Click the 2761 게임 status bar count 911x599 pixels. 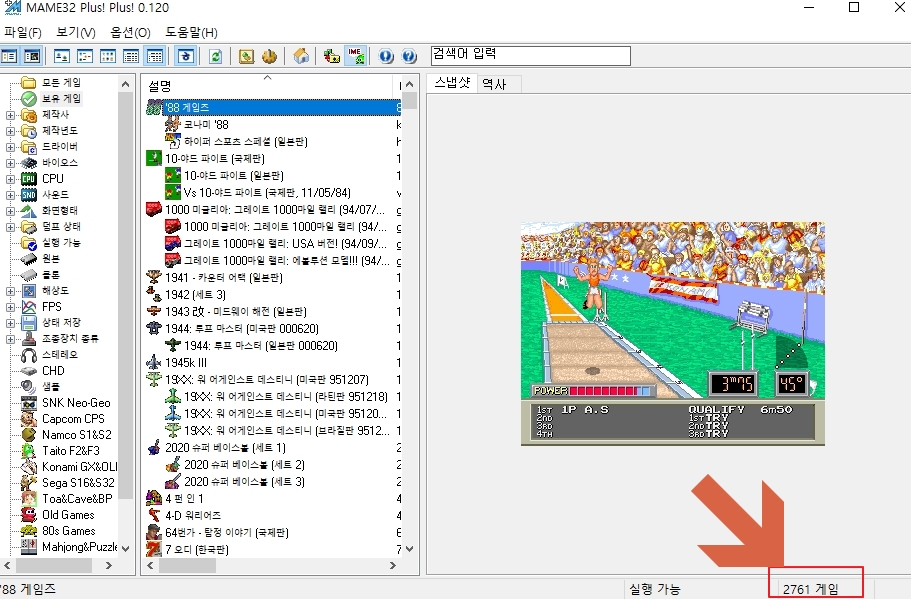click(x=810, y=590)
